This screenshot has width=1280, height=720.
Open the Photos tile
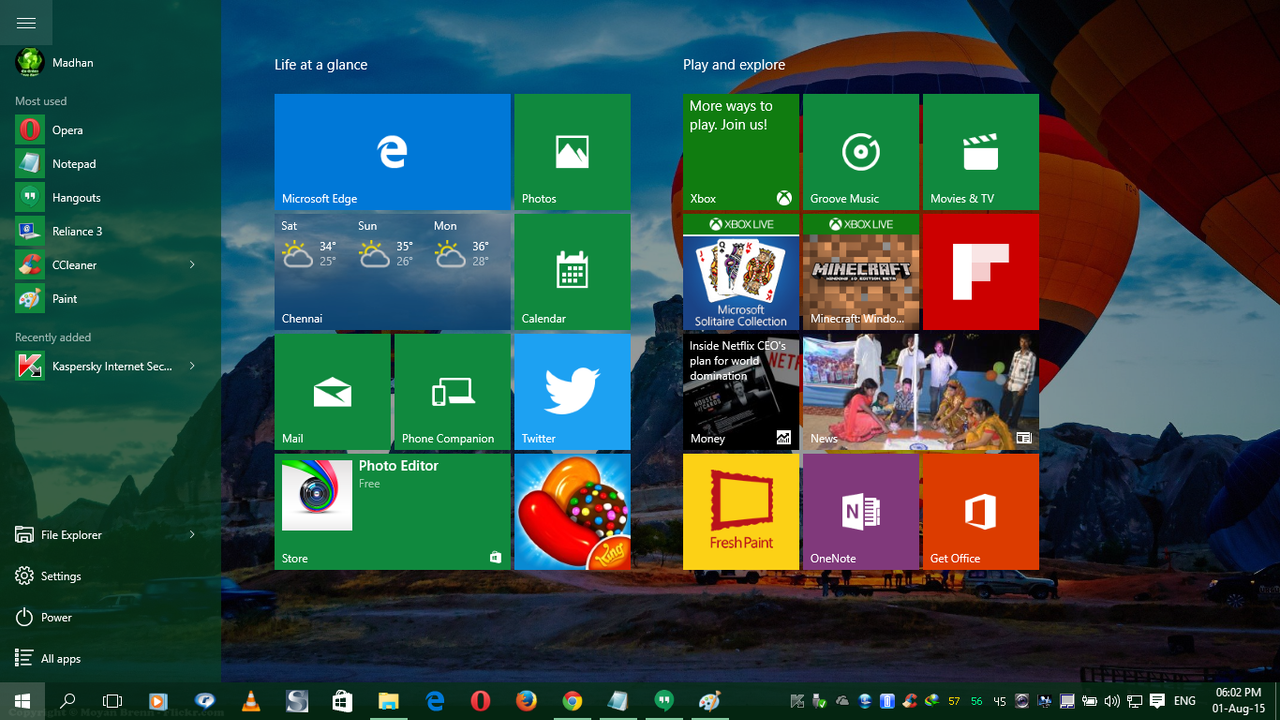point(572,152)
